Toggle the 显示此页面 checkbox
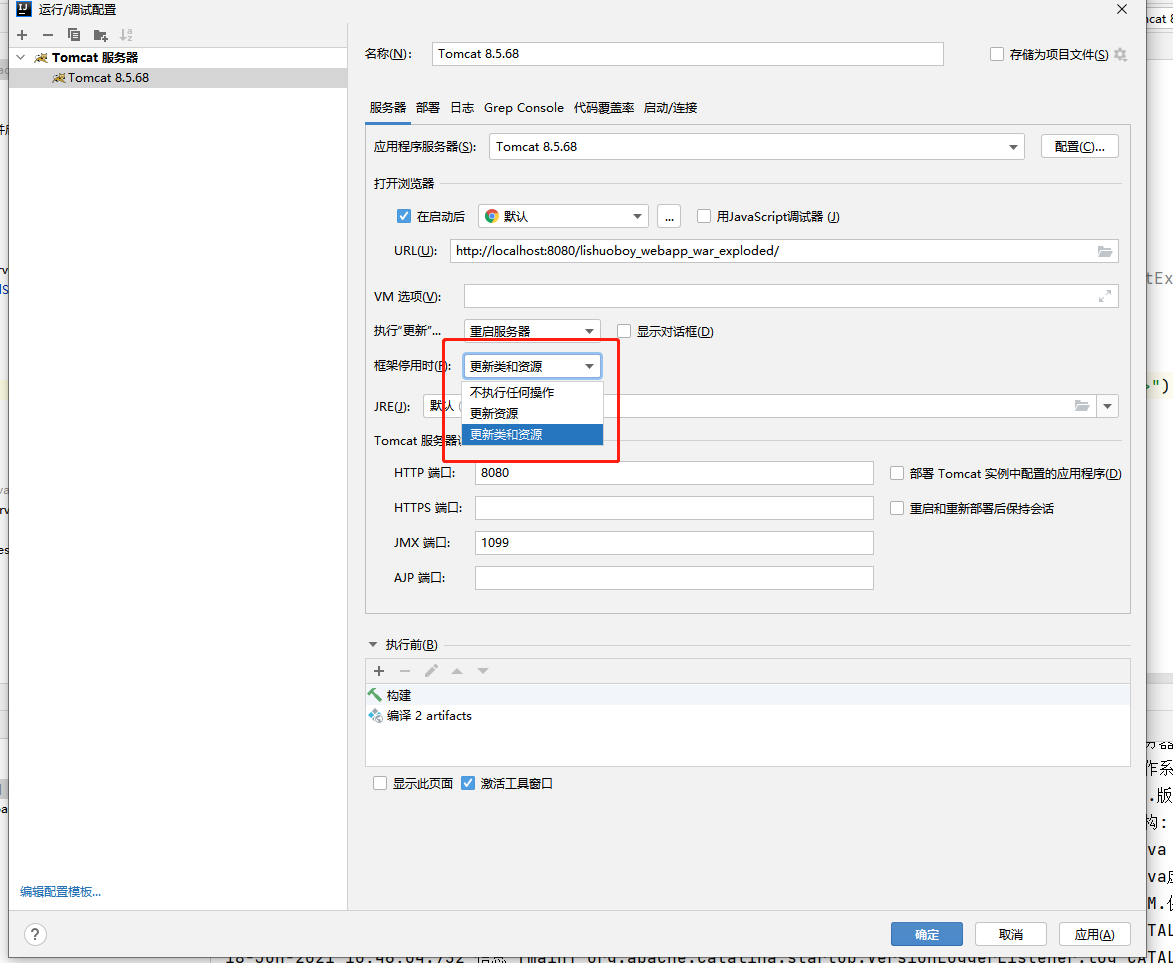This screenshot has width=1173, height=963. click(x=380, y=783)
